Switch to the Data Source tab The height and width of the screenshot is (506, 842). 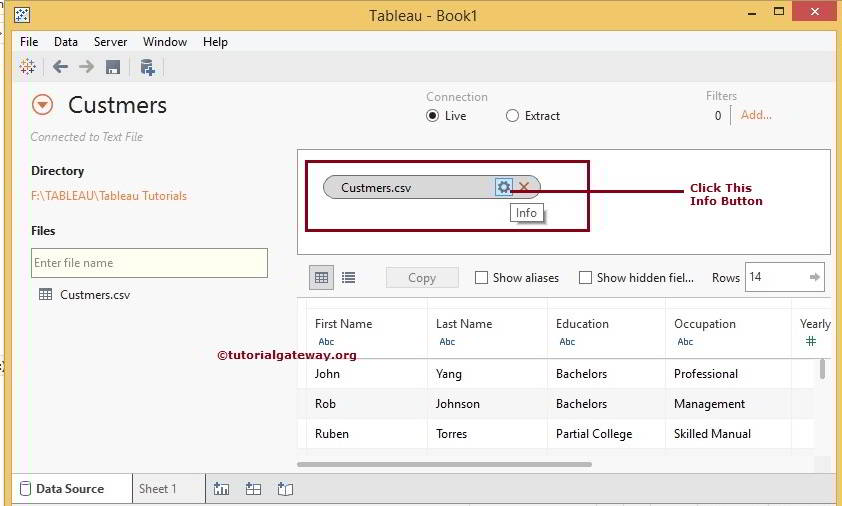pos(72,489)
